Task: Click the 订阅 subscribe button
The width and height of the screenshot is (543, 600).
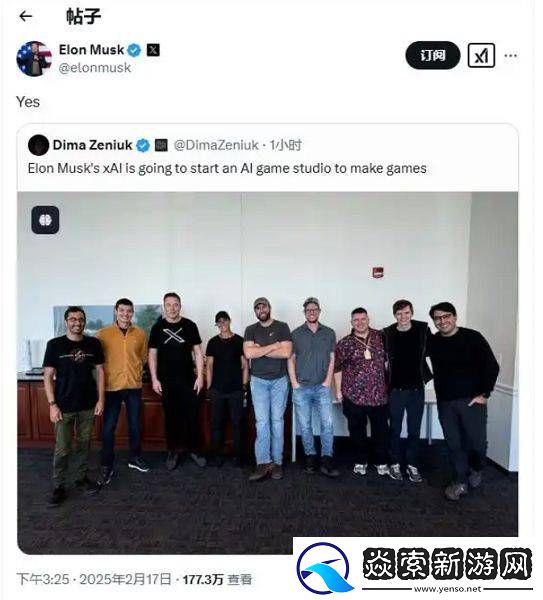Action: tap(432, 55)
